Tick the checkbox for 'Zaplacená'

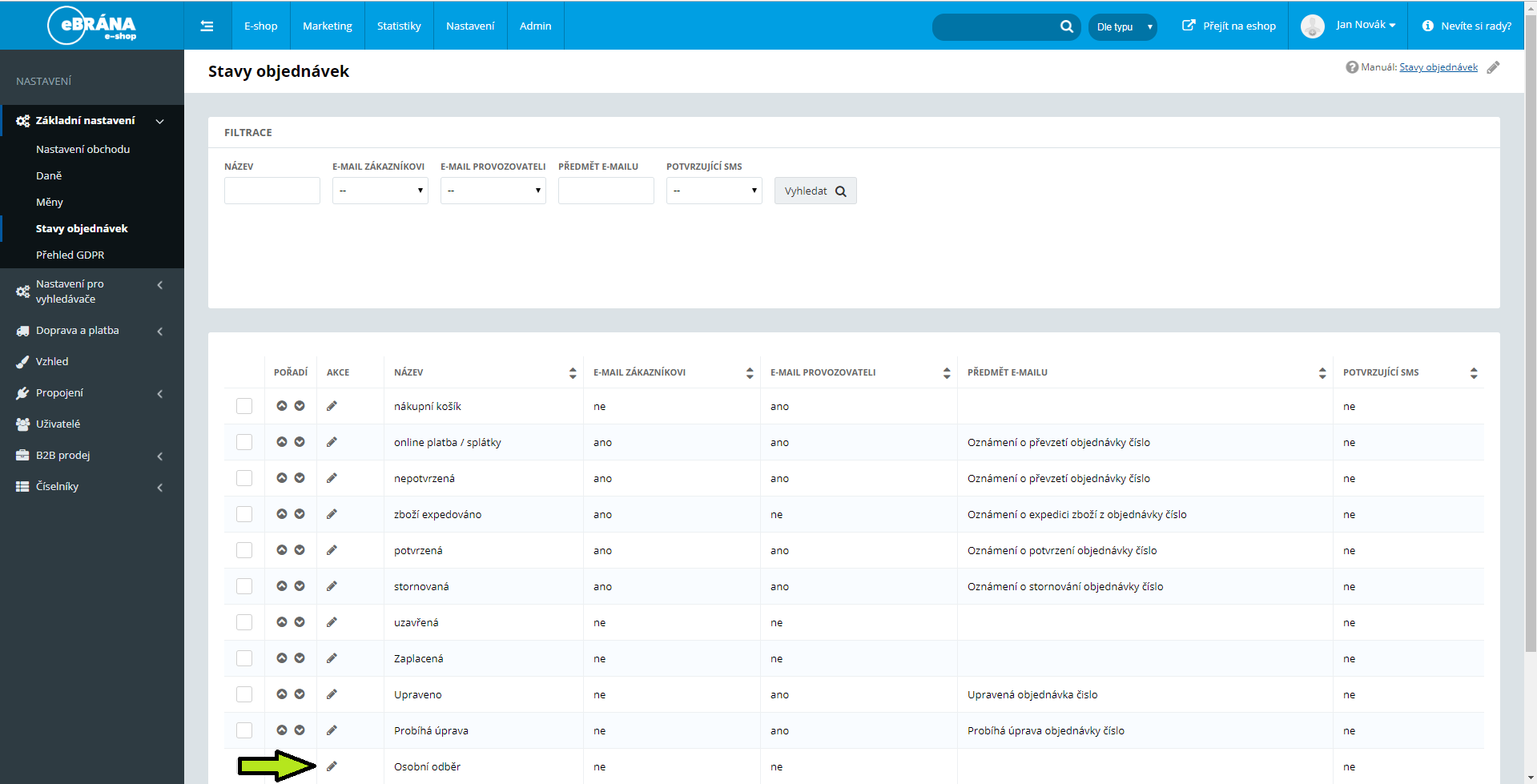[x=244, y=658]
